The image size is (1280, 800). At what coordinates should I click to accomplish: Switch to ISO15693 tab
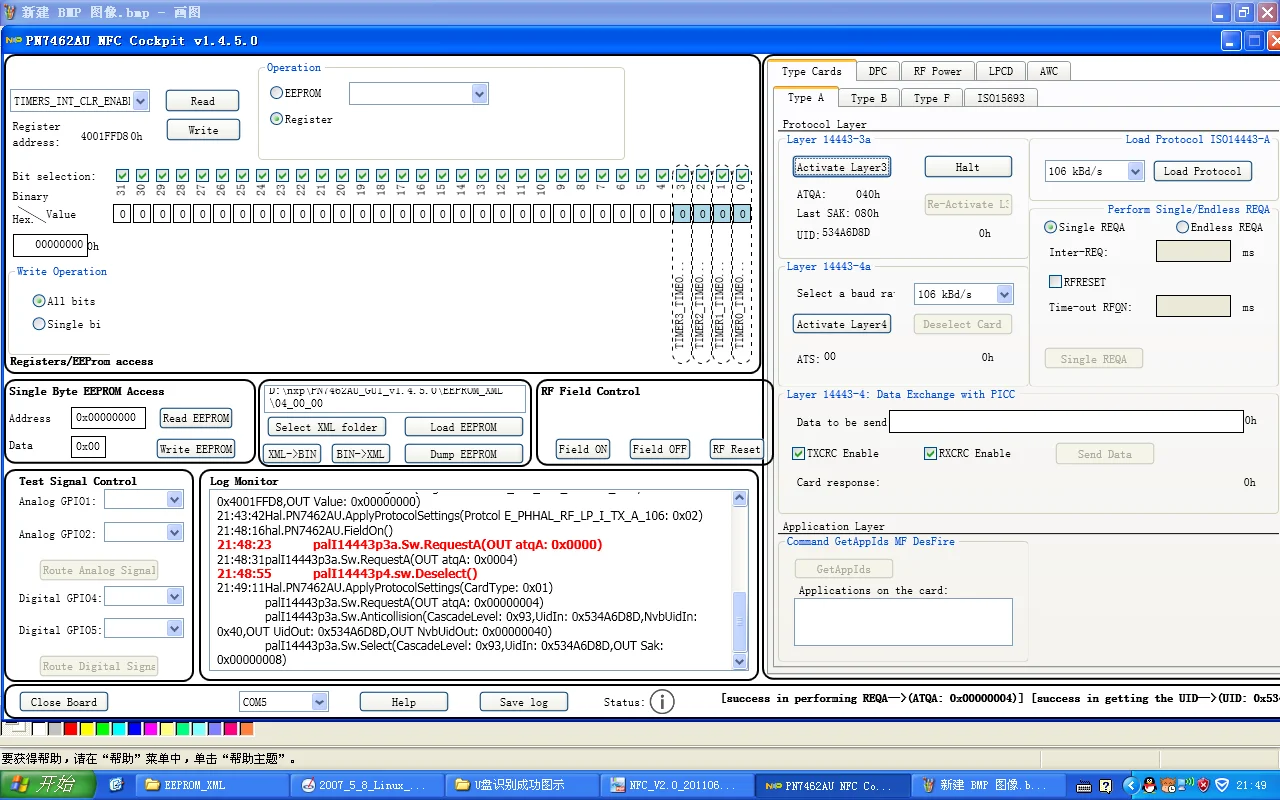[x=1000, y=98]
